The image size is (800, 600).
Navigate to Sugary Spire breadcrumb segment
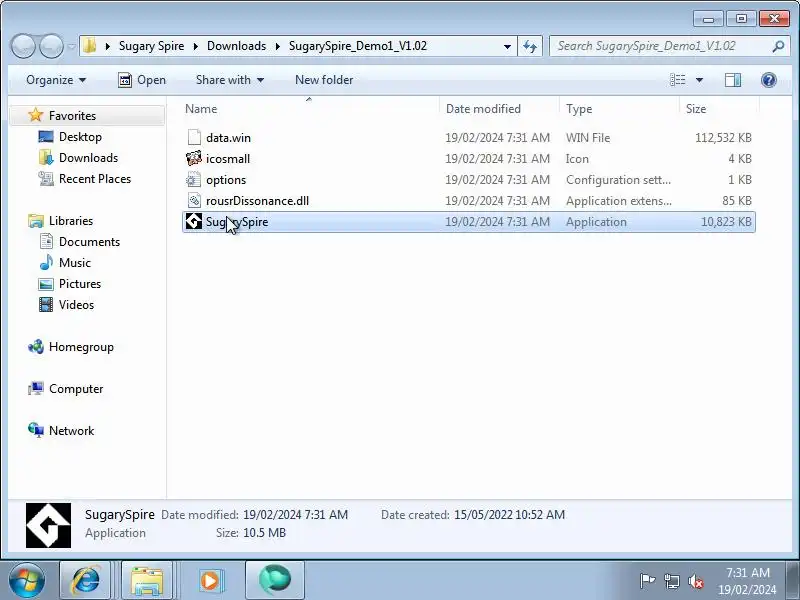point(152,46)
